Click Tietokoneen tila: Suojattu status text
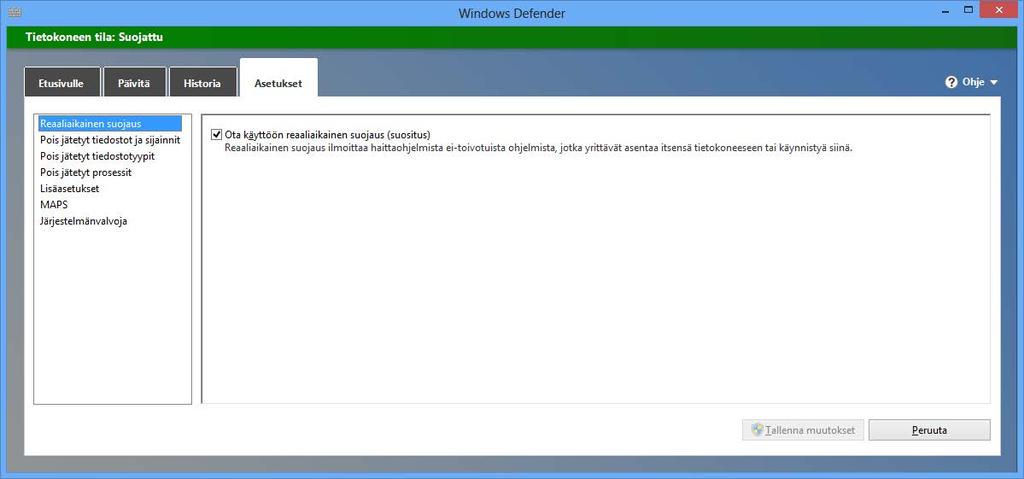Screen dimensions: 1024x479 (x=94, y=37)
